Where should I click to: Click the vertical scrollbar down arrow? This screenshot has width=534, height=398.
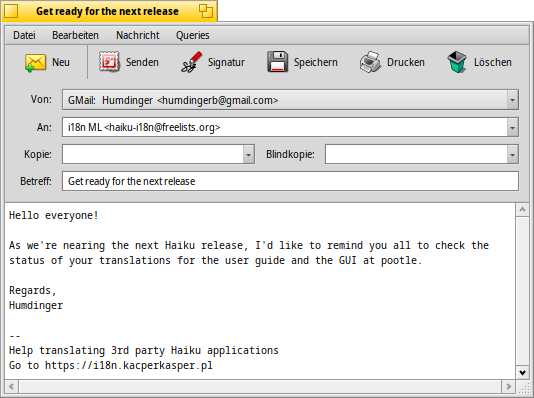coord(522,372)
